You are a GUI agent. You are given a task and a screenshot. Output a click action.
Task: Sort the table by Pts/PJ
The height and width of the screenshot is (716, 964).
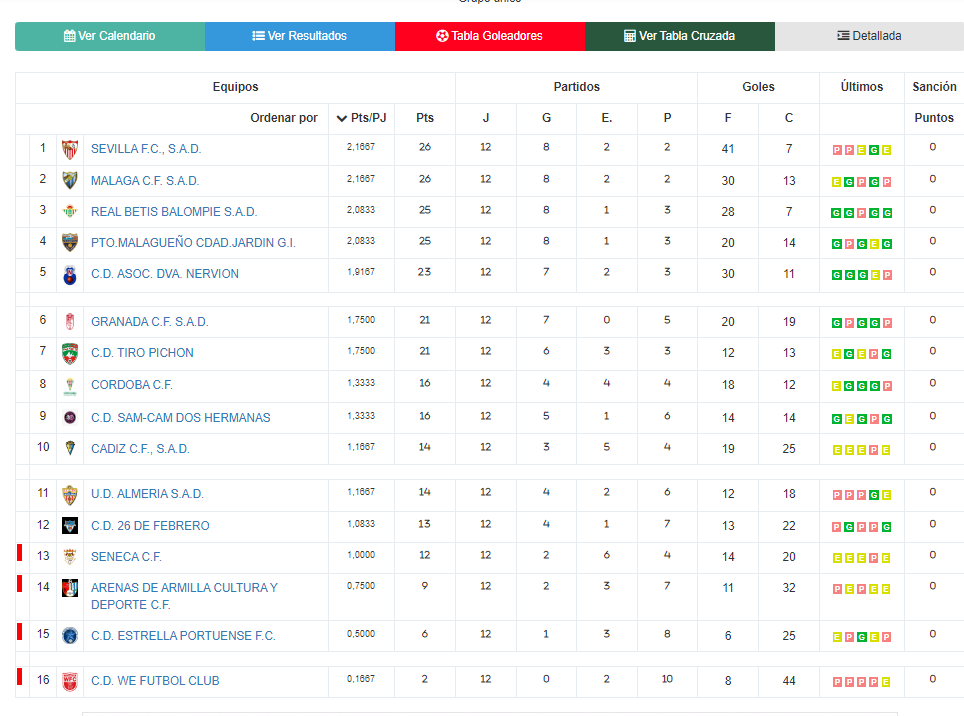click(x=362, y=118)
